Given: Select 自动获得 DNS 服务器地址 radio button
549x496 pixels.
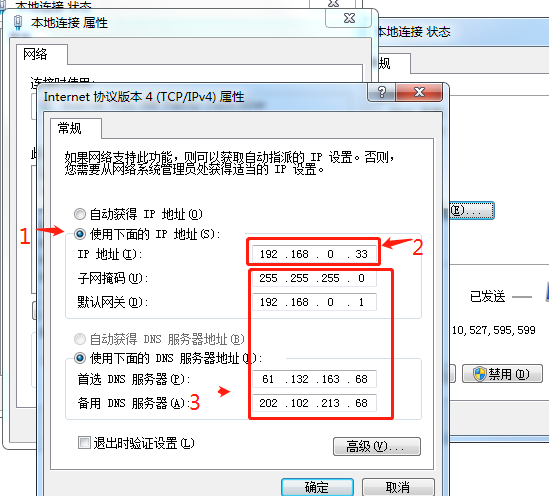Looking at the screenshot, I should [80, 339].
